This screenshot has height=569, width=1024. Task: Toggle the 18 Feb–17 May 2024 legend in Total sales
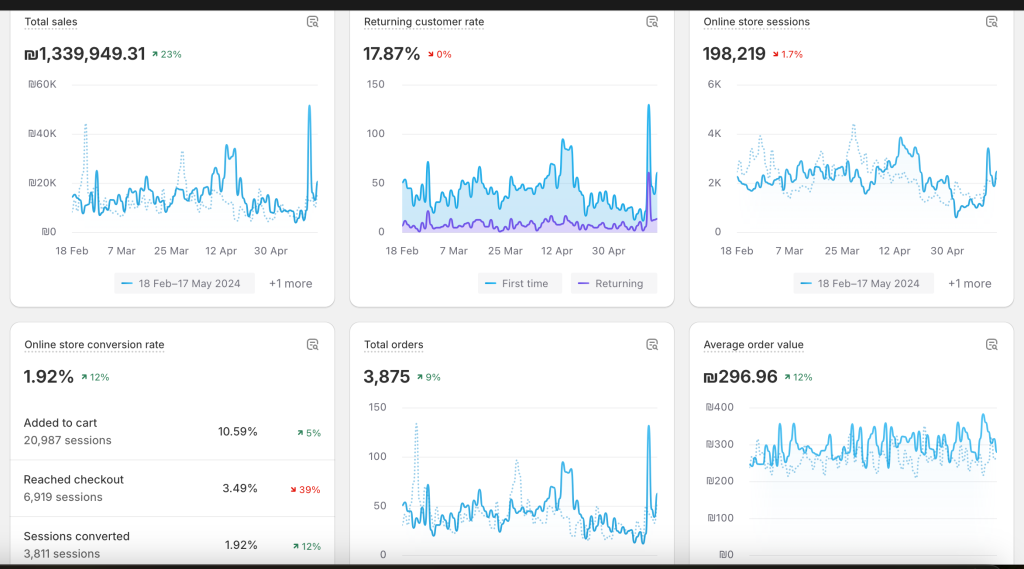185,284
